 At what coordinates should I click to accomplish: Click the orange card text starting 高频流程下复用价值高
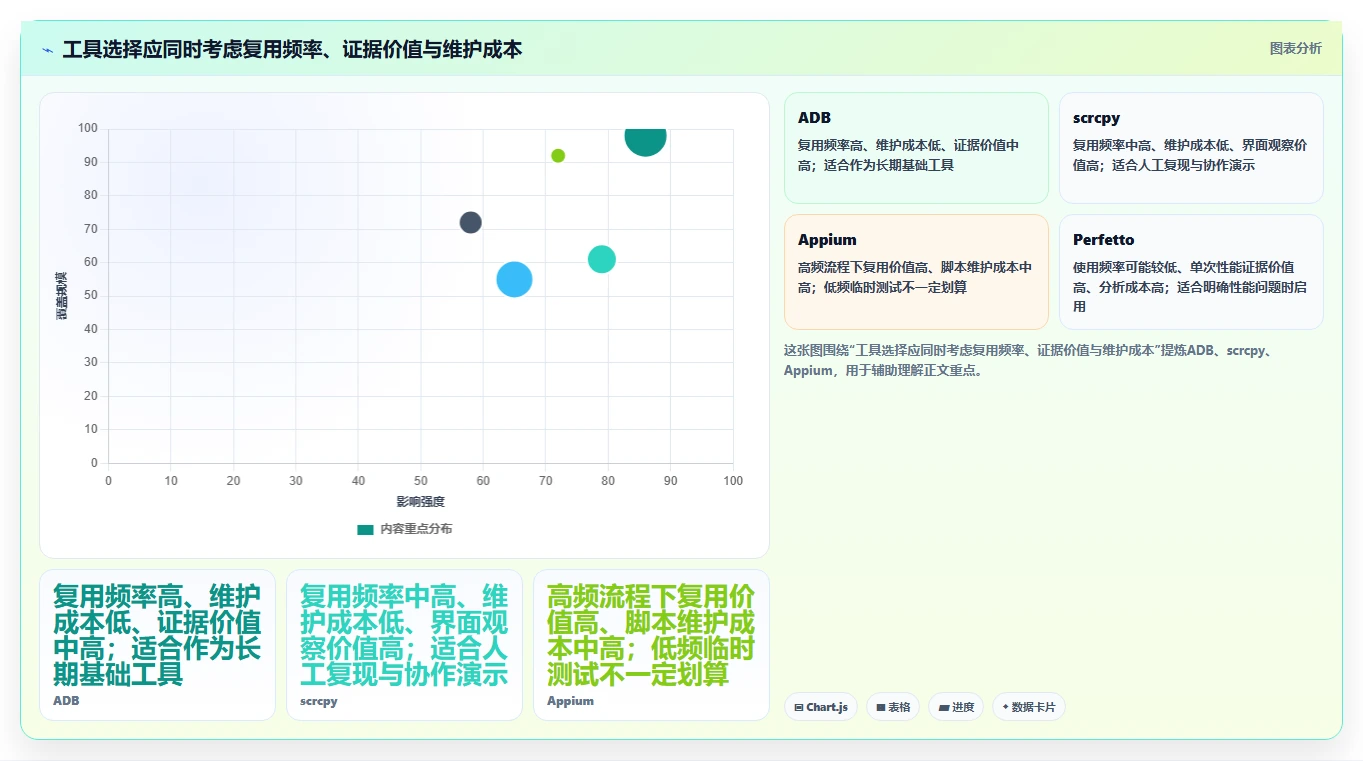915,277
